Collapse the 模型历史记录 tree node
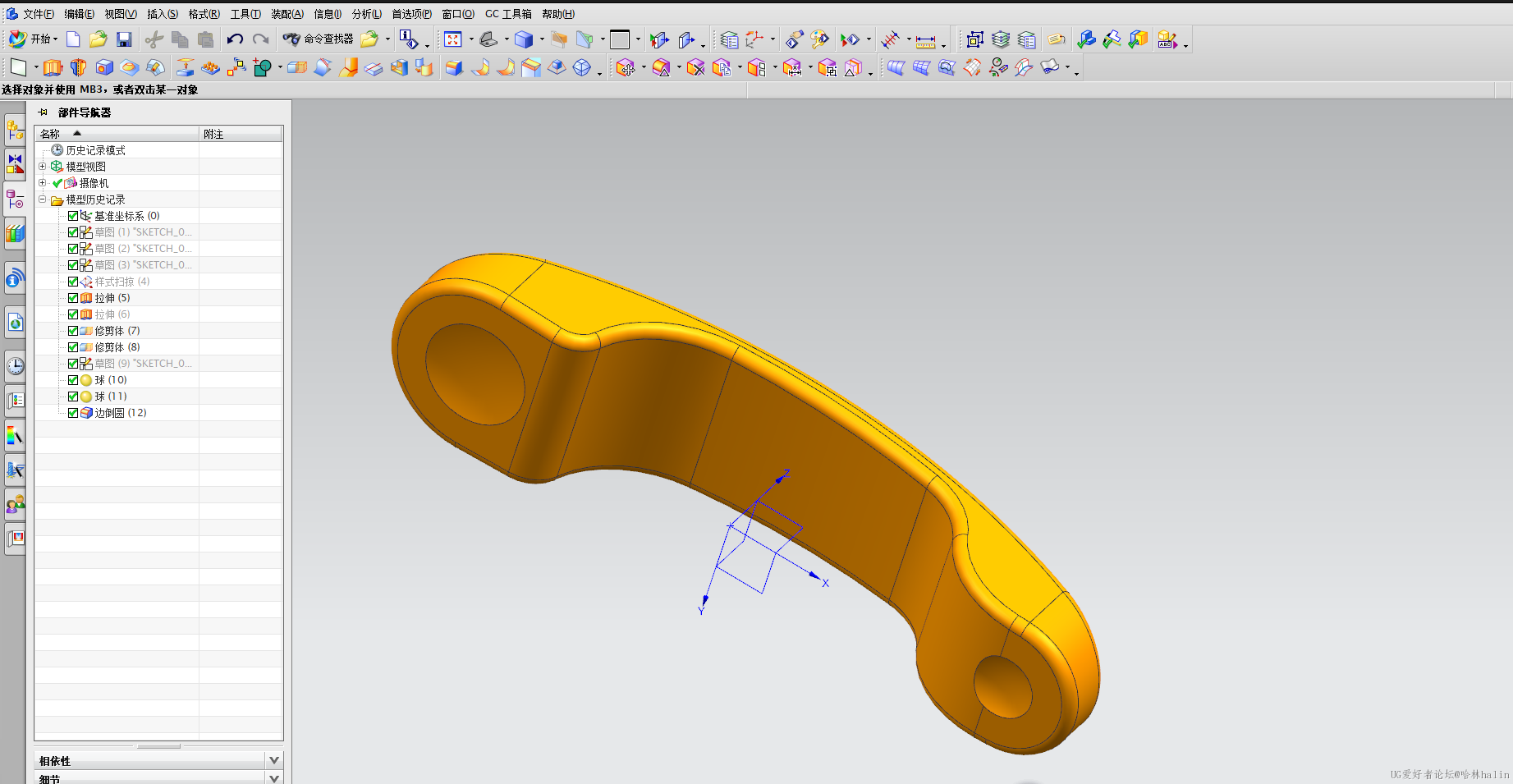 click(43, 199)
